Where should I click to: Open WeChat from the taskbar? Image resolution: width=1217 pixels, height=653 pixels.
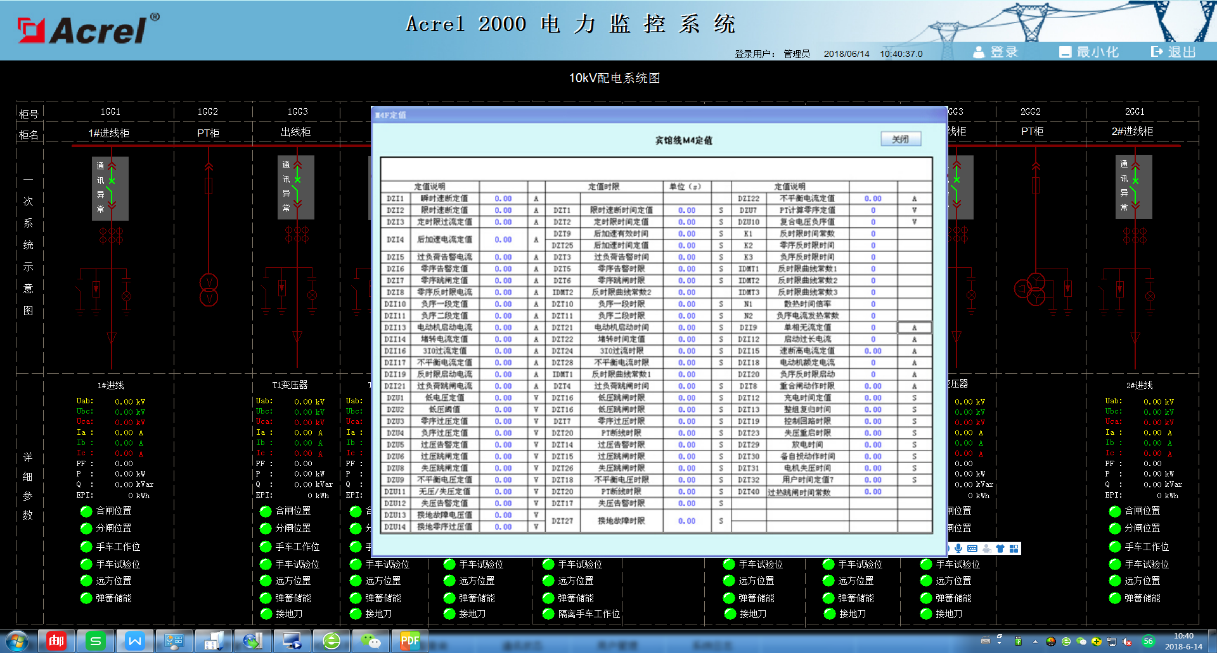pyautogui.click(x=370, y=640)
